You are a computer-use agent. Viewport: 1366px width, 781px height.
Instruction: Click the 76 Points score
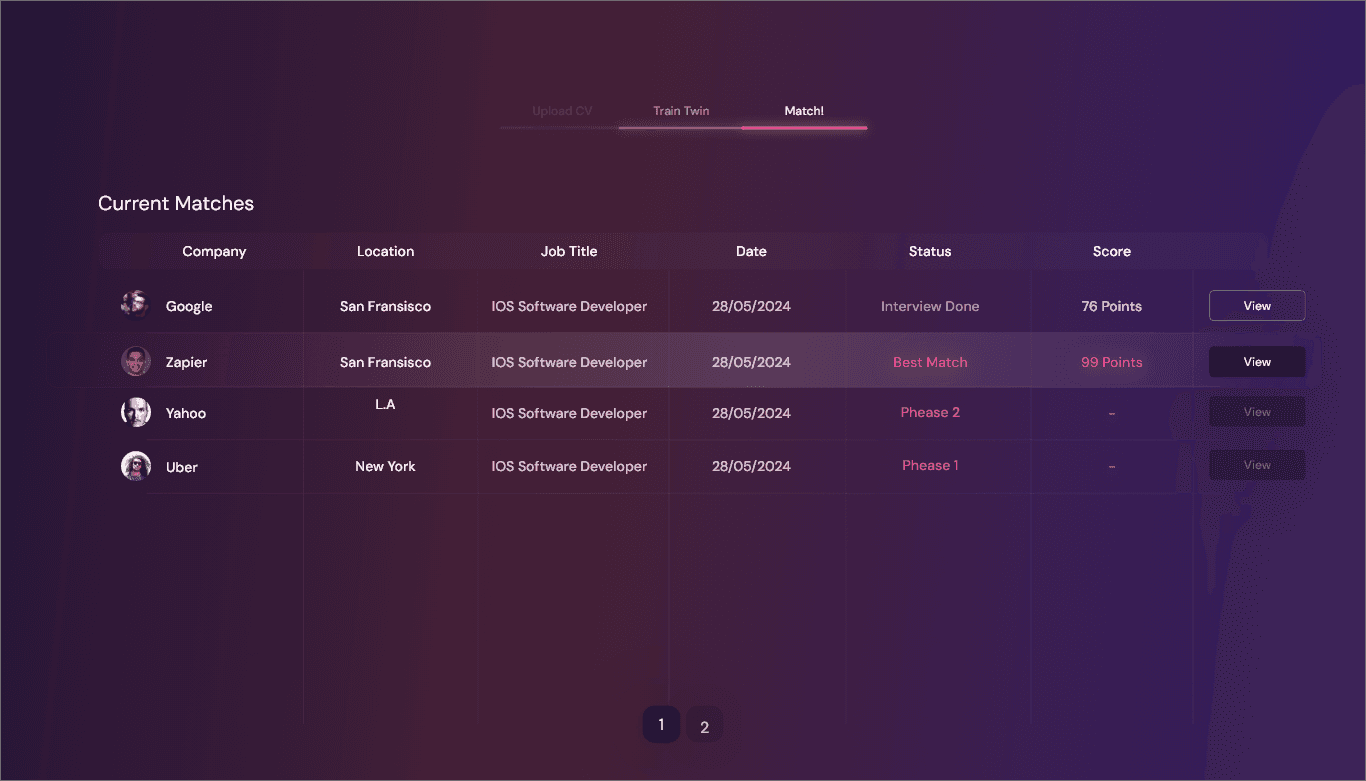coord(1112,306)
